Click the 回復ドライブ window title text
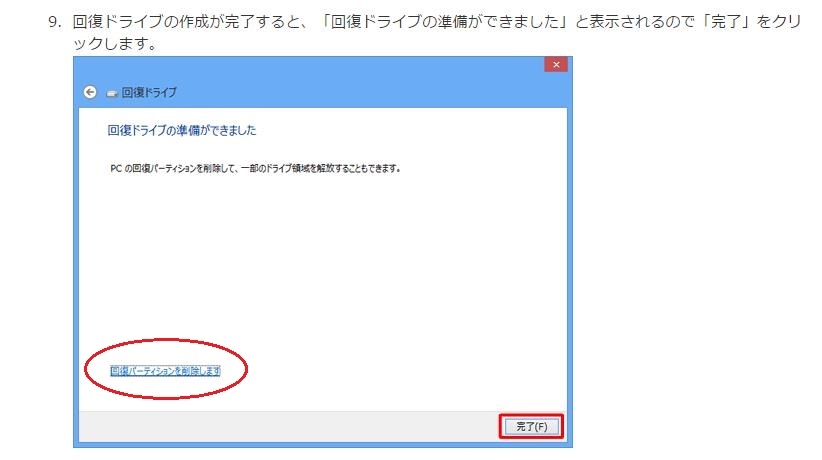 pyautogui.click(x=149, y=92)
